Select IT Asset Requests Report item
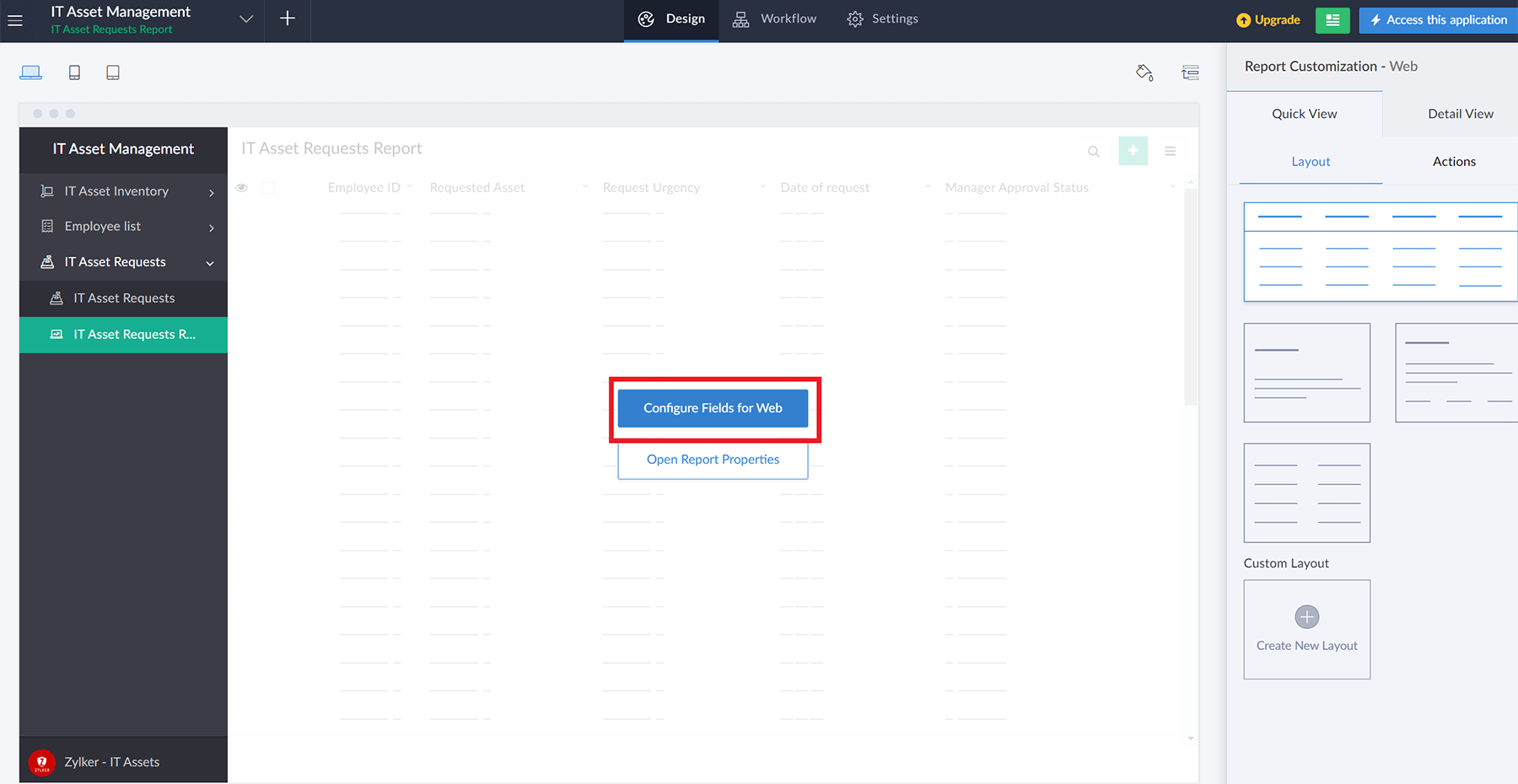Image resolution: width=1518 pixels, height=784 pixels. 123,335
